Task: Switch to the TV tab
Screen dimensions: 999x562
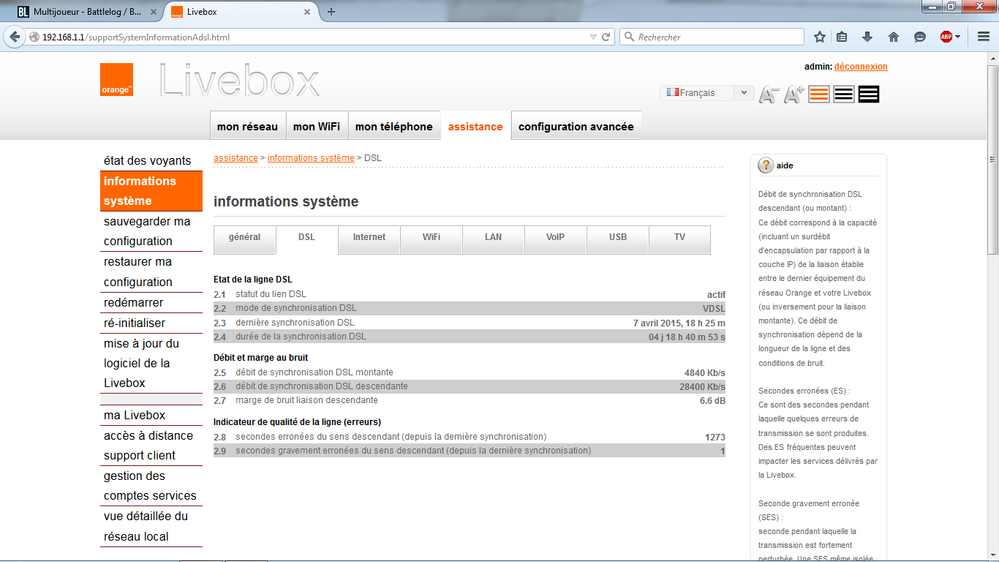Action: point(680,238)
